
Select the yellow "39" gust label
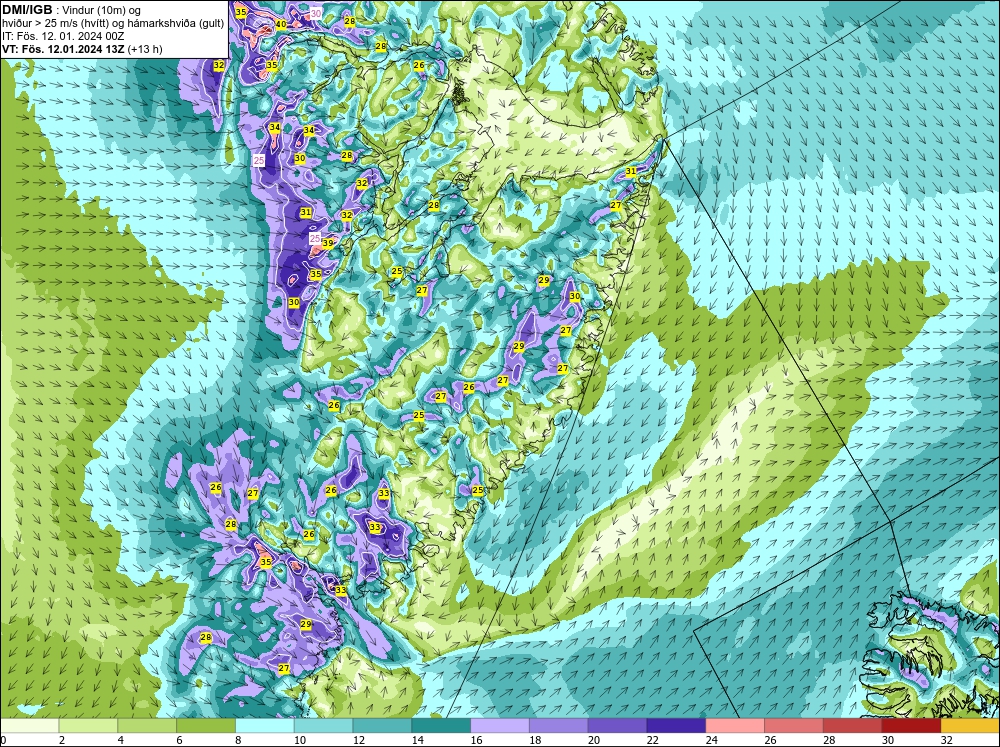coord(328,243)
